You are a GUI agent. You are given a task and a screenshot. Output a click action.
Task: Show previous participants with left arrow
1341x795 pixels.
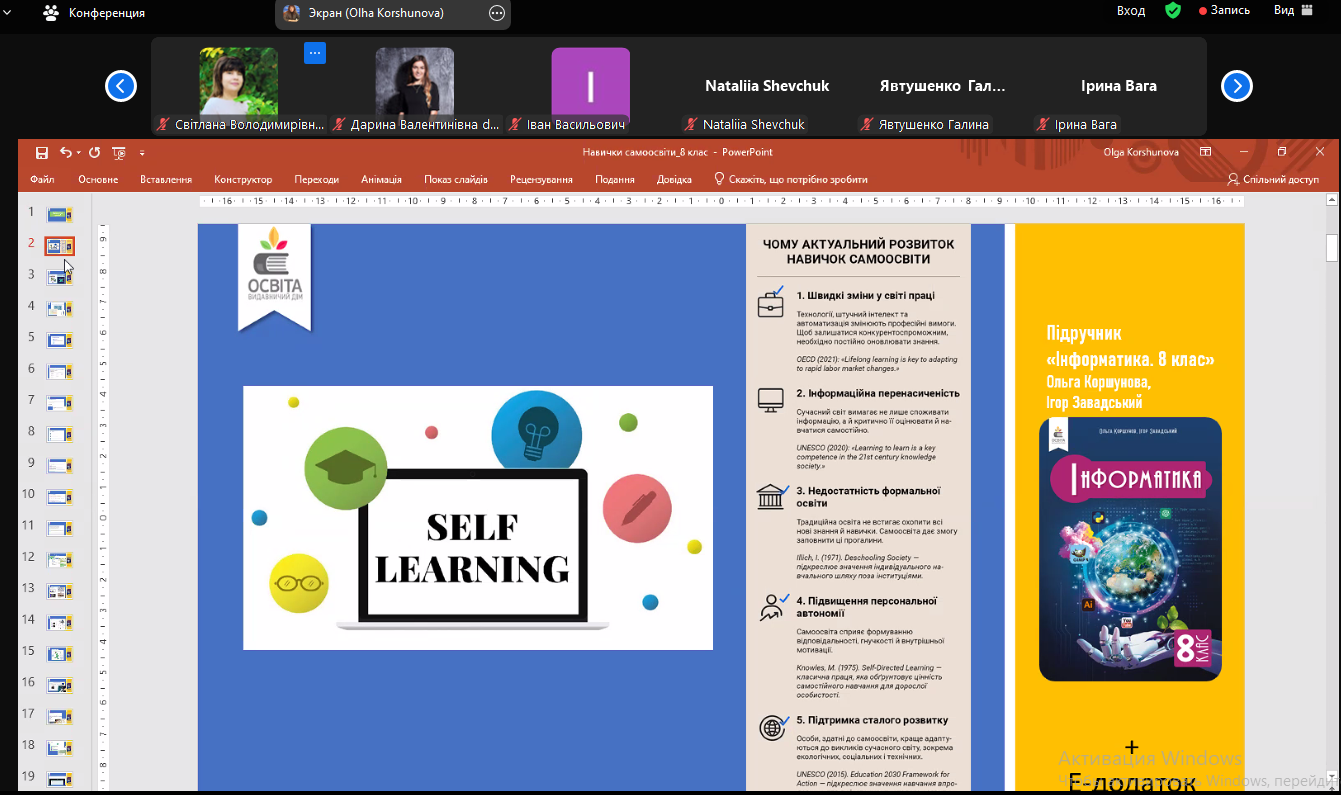pyautogui.click(x=120, y=87)
